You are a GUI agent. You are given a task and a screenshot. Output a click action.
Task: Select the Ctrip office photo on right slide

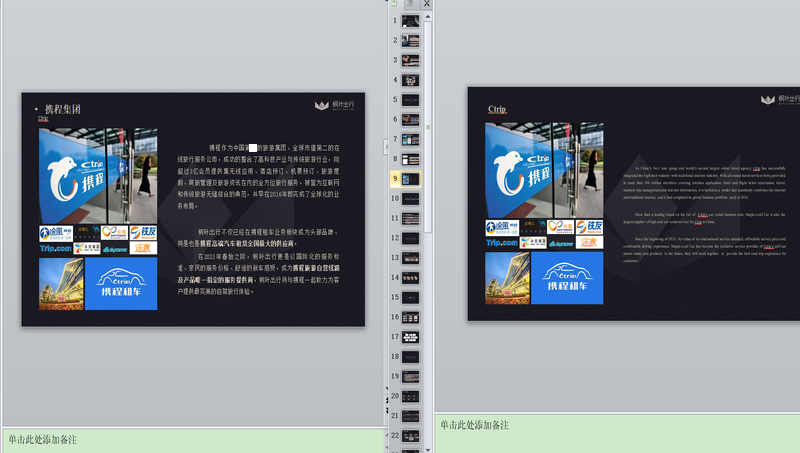[x=544, y=170]
